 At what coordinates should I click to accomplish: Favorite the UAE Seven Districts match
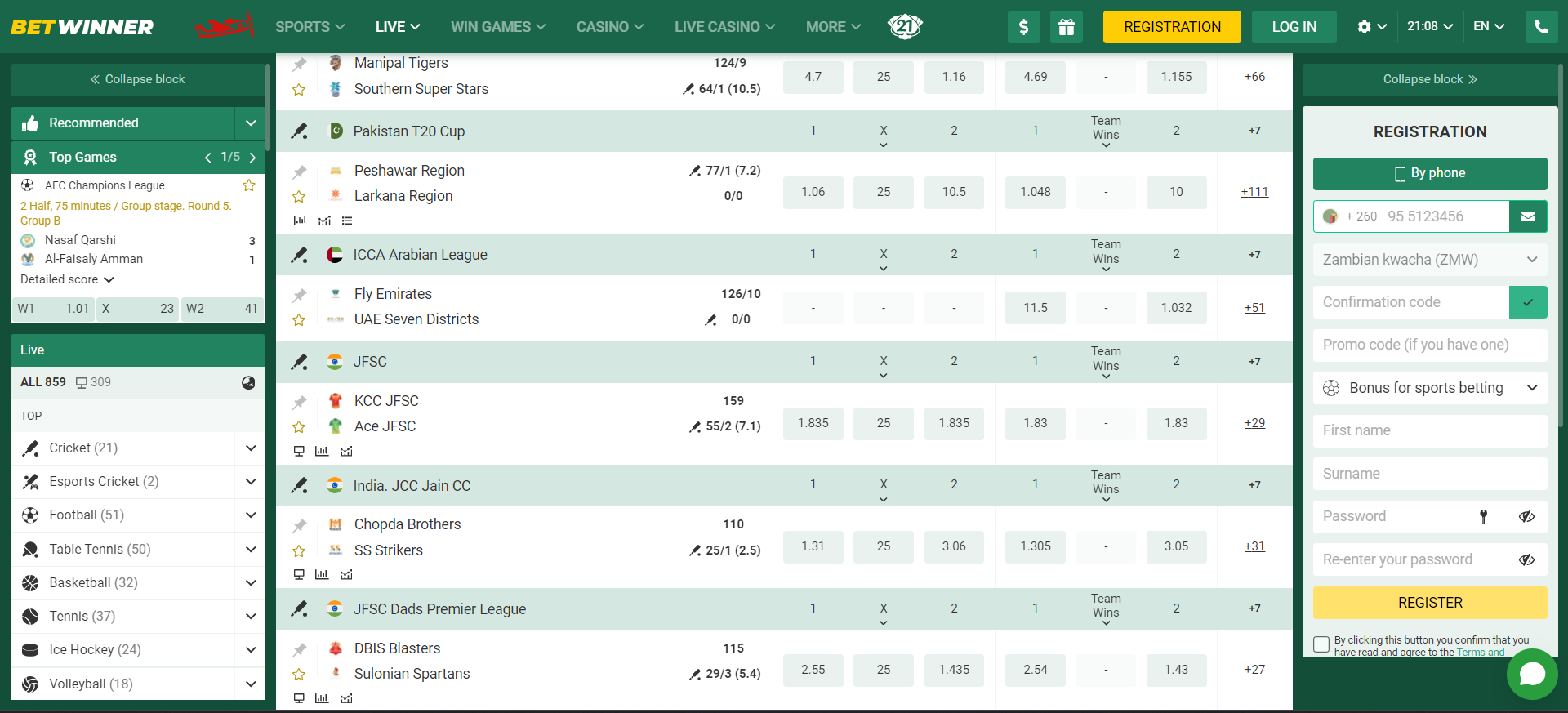(299, 320)
